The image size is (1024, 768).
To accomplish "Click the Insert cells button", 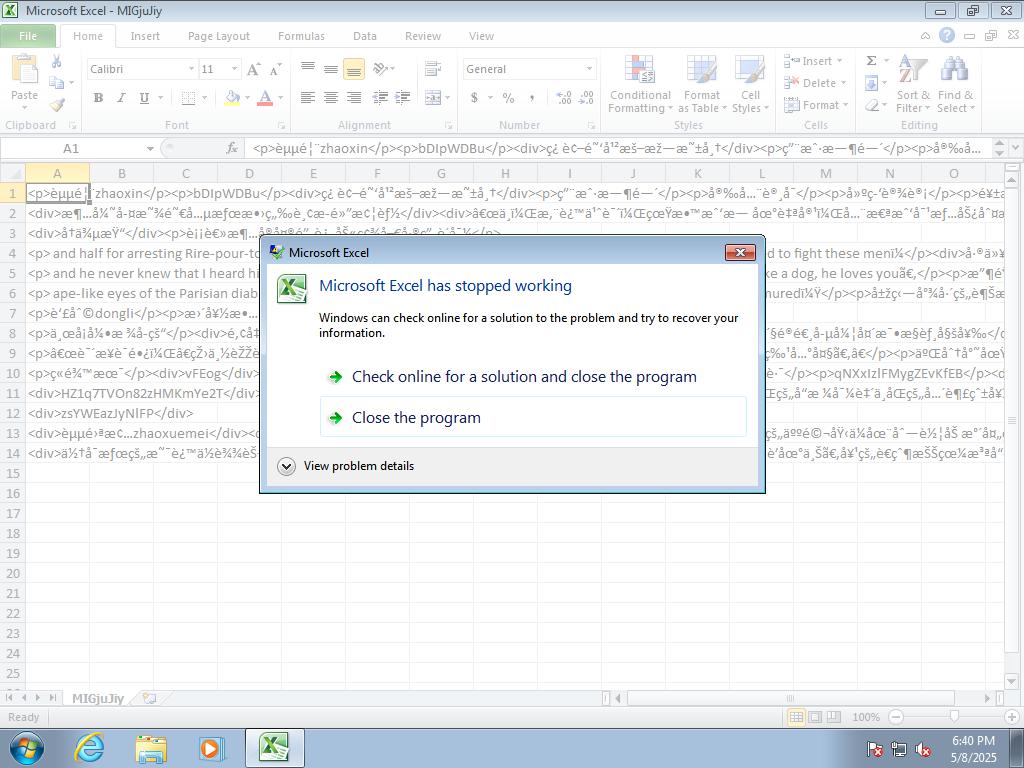I will (x=810, y=61).
